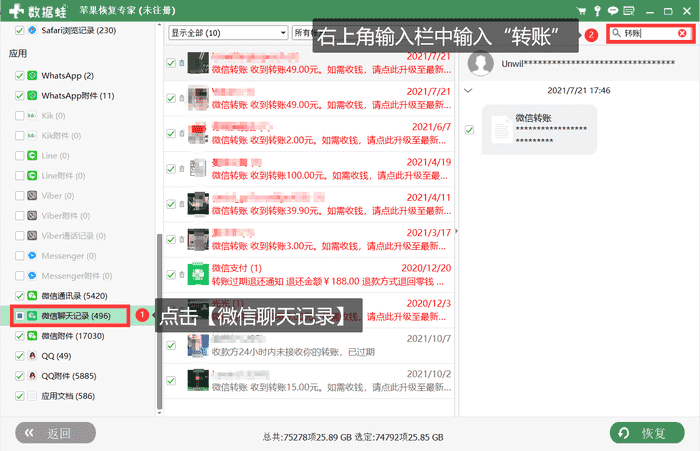This screenshot has width=700, height=451.
Task: Check the Viber通话记录 (0) checkbox
Action: [x=20, y=236]
